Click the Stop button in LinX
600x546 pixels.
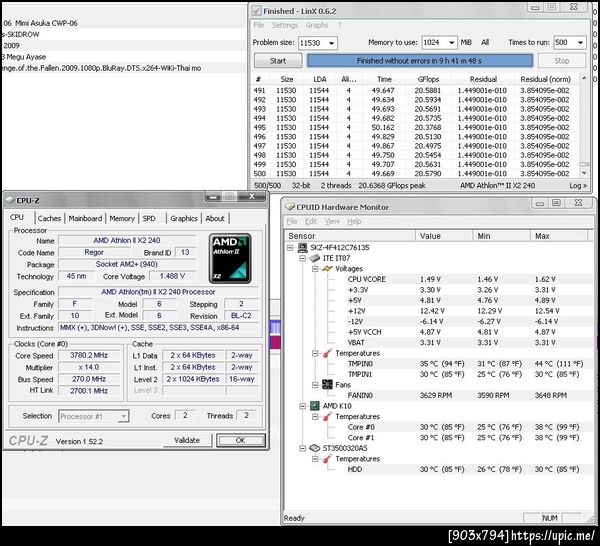561,60
